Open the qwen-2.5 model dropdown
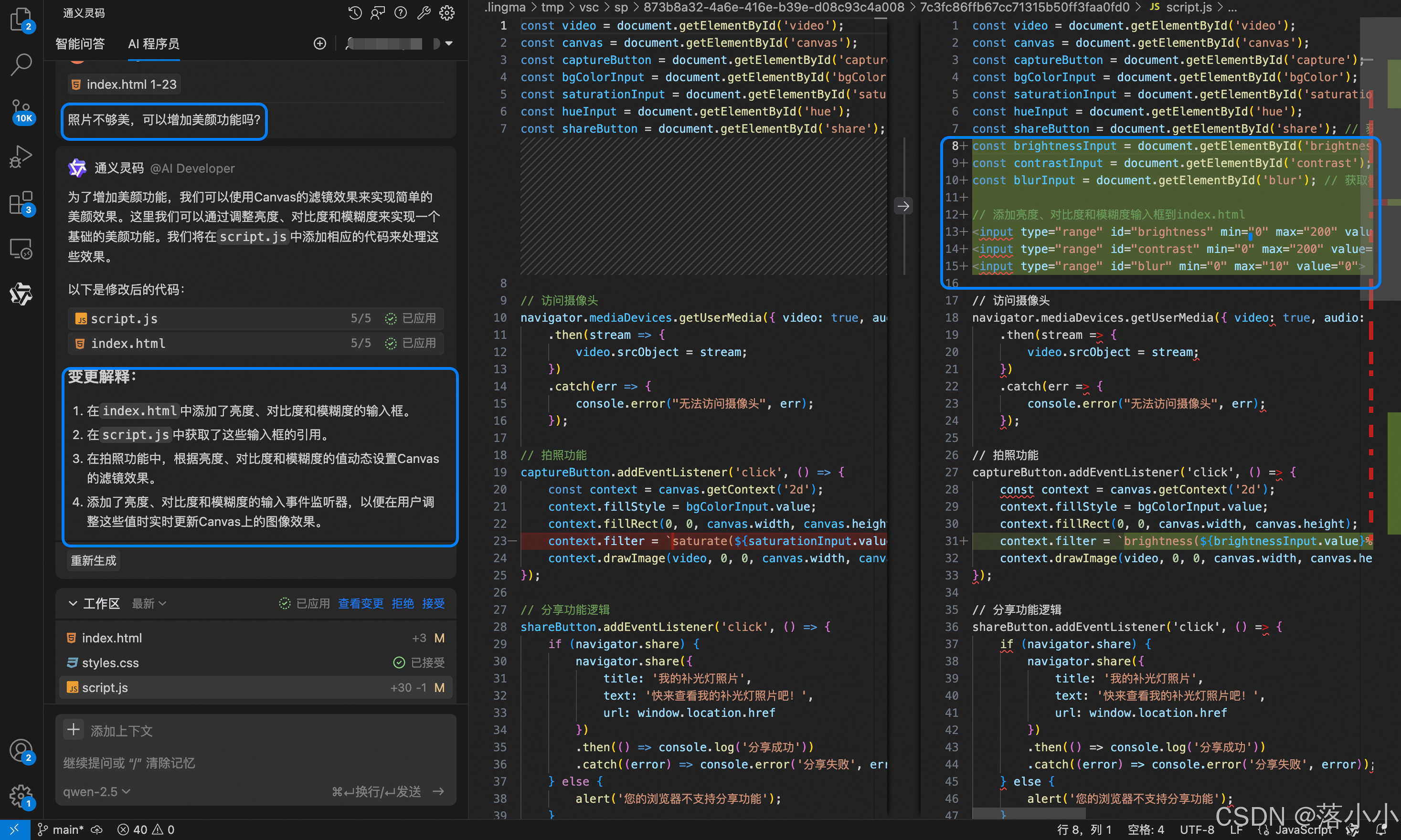This screenshot has width=1401, height=840. pyautogui.click(x=96, y=791)
